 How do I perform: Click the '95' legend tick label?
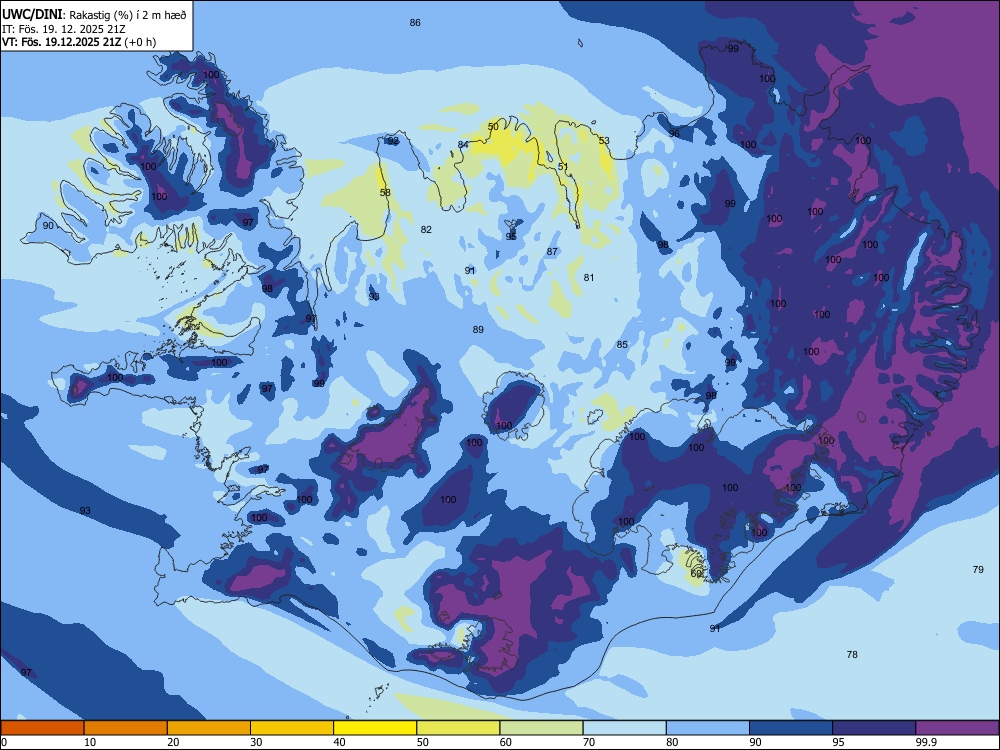click(x=839, y=742)
